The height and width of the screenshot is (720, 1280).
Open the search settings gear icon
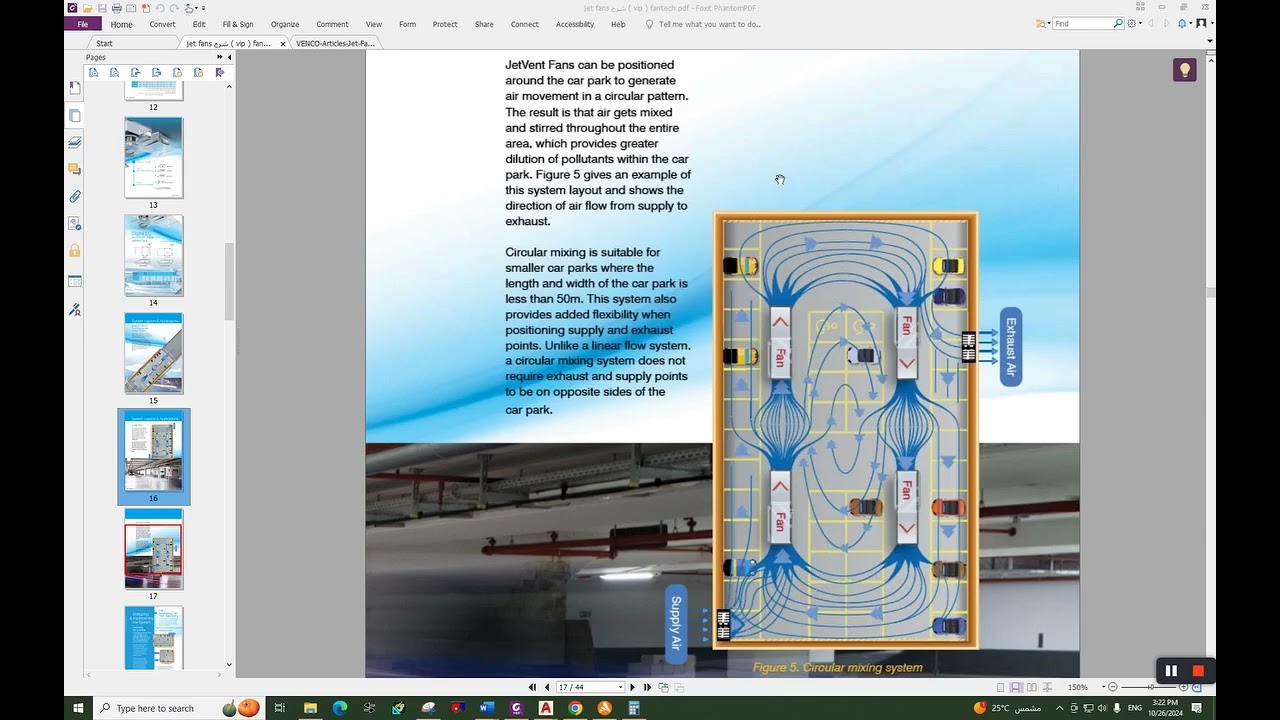[x=1134, y=23]
